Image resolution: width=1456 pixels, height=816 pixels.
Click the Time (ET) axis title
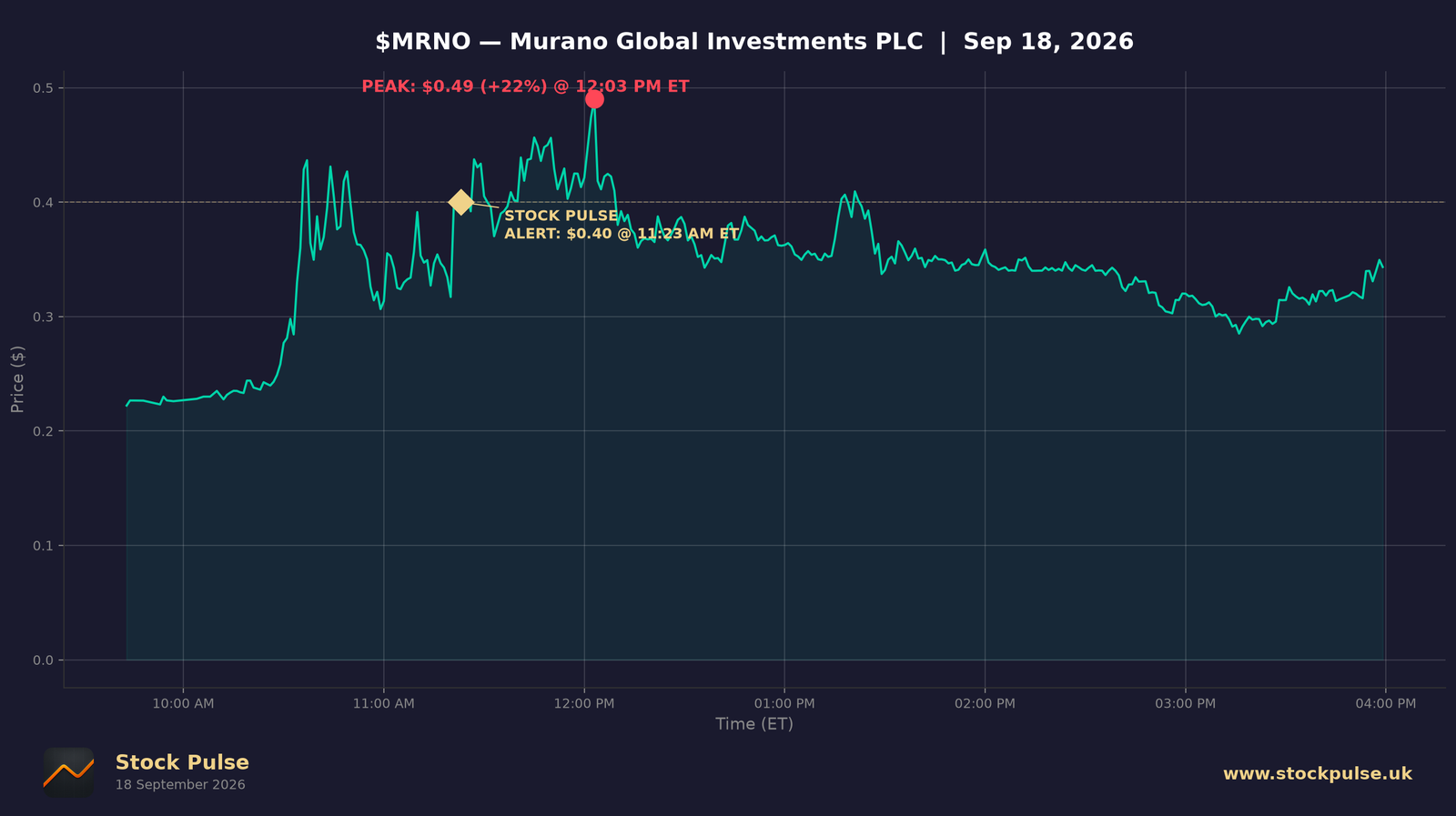pos(754,724)
